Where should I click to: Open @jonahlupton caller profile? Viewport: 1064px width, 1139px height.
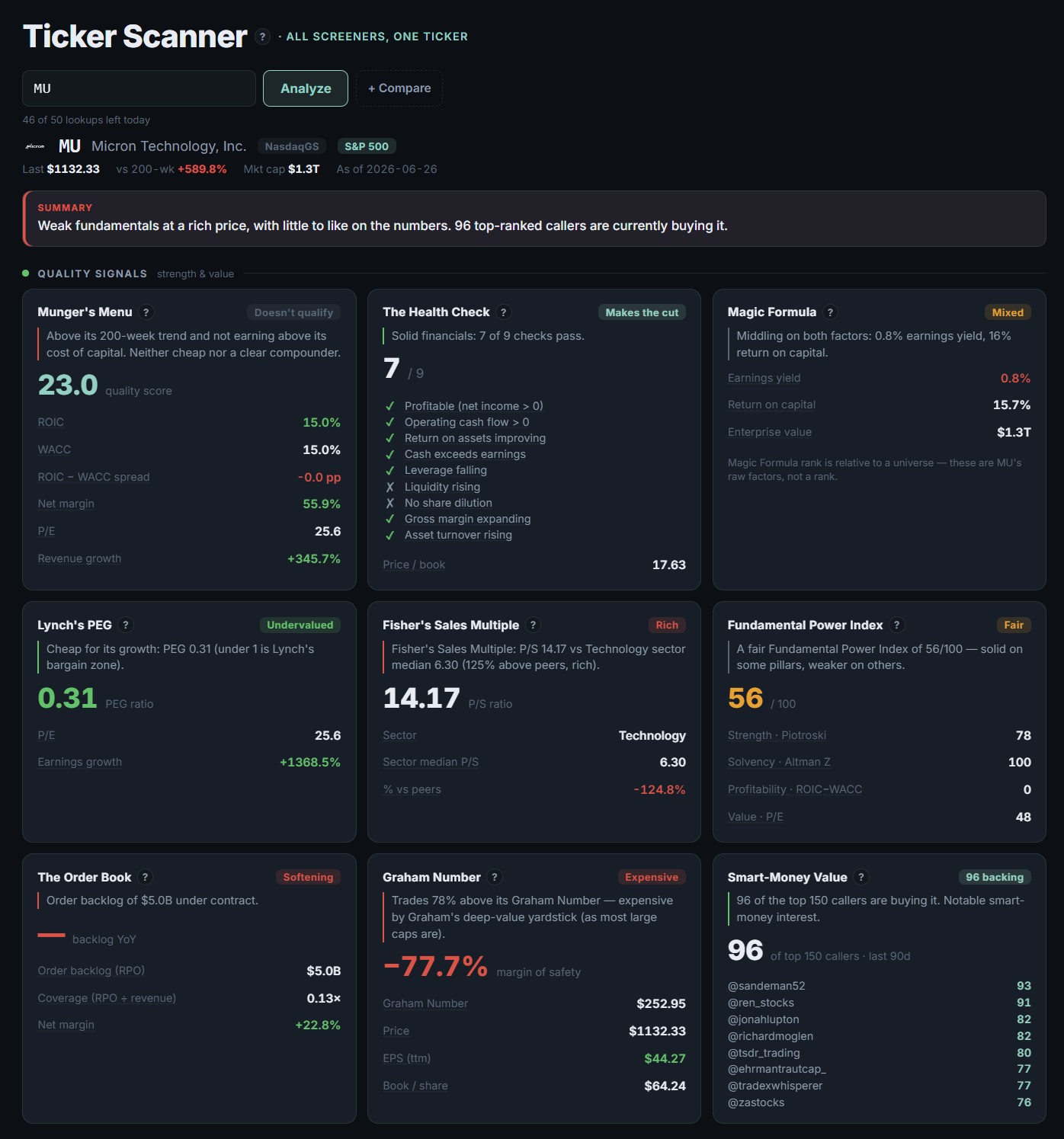tap(764, 1019)
